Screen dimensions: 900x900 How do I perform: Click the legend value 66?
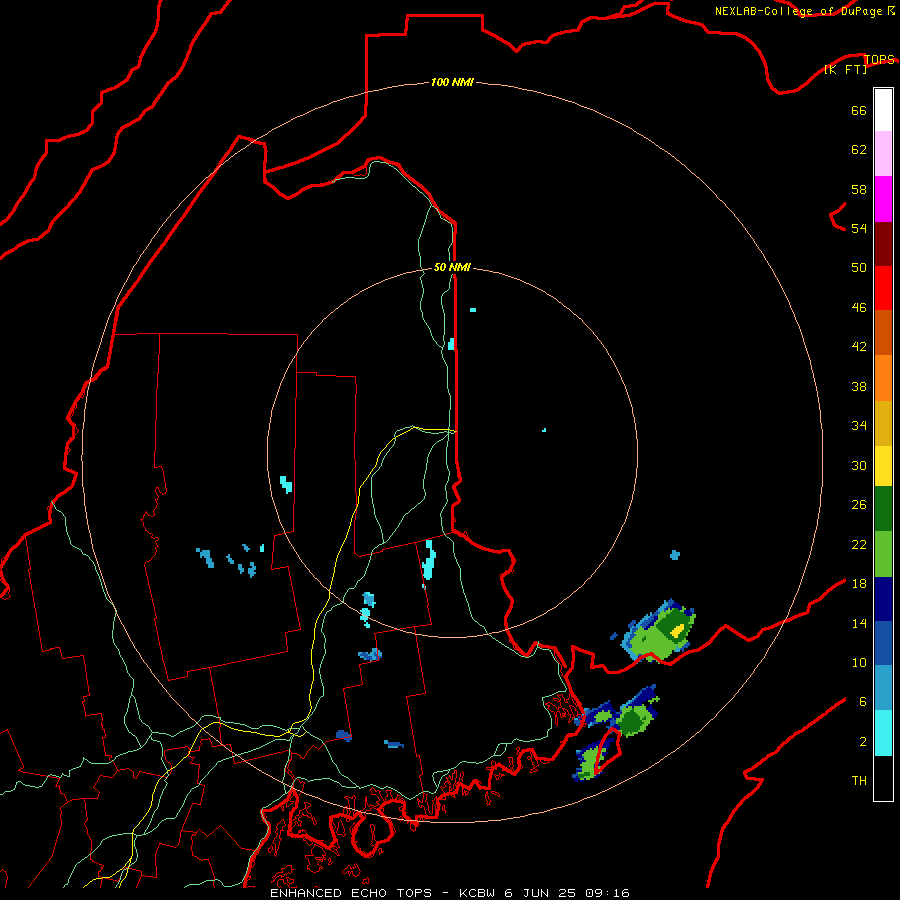pos(859,110)
